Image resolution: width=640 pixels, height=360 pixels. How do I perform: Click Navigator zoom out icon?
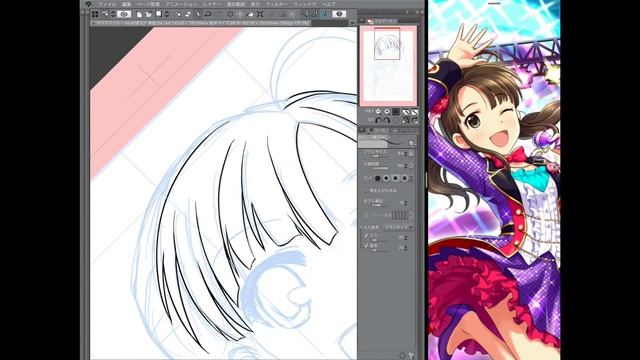tap(378, 111)
